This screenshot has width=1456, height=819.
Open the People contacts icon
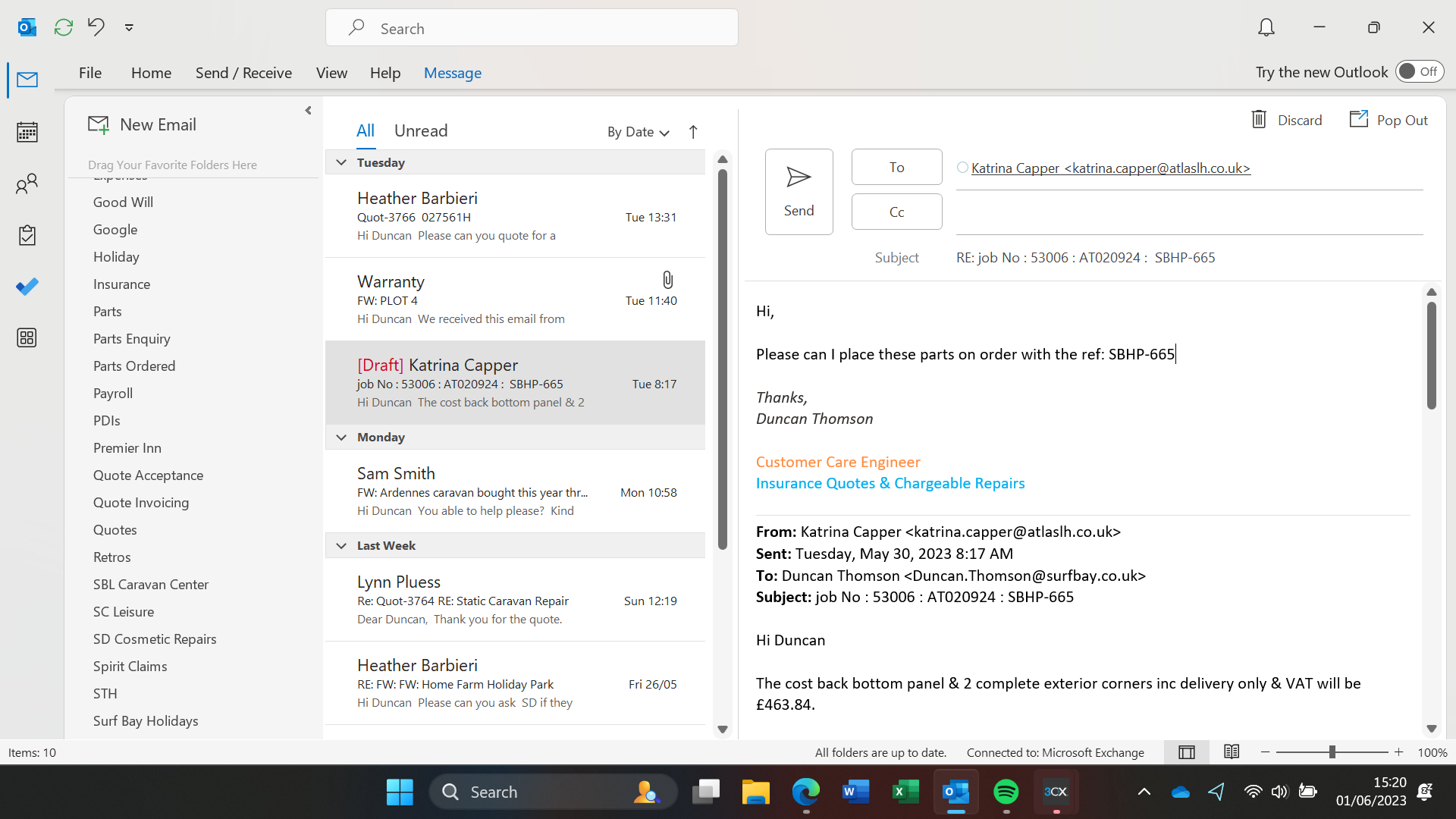(27, 184)
